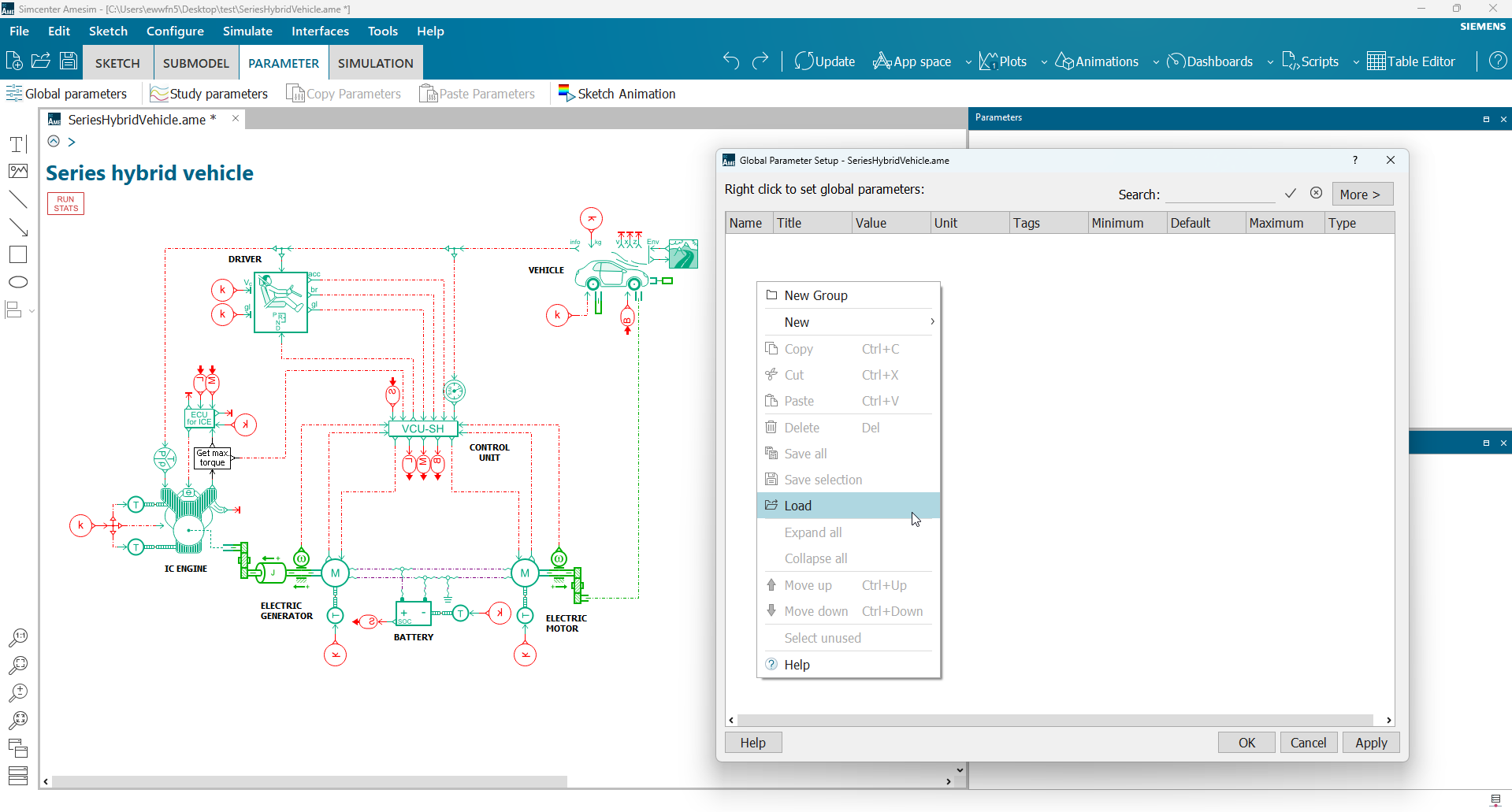This screenshot has height=812, width=1512.
Task: Select the Image insert tool
Action: [x=18, y=172]
